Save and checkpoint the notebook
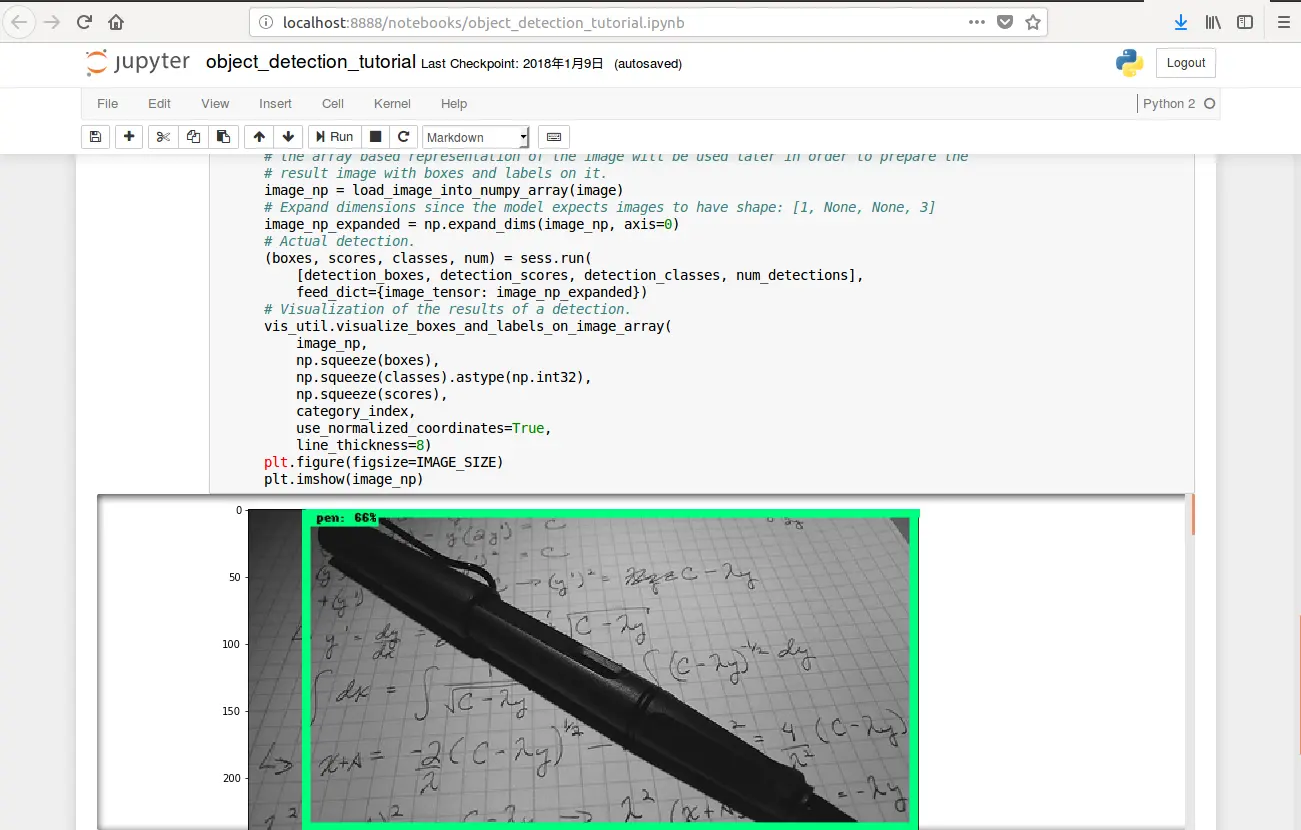This screenshot has width=1301, height=830. 95,137
